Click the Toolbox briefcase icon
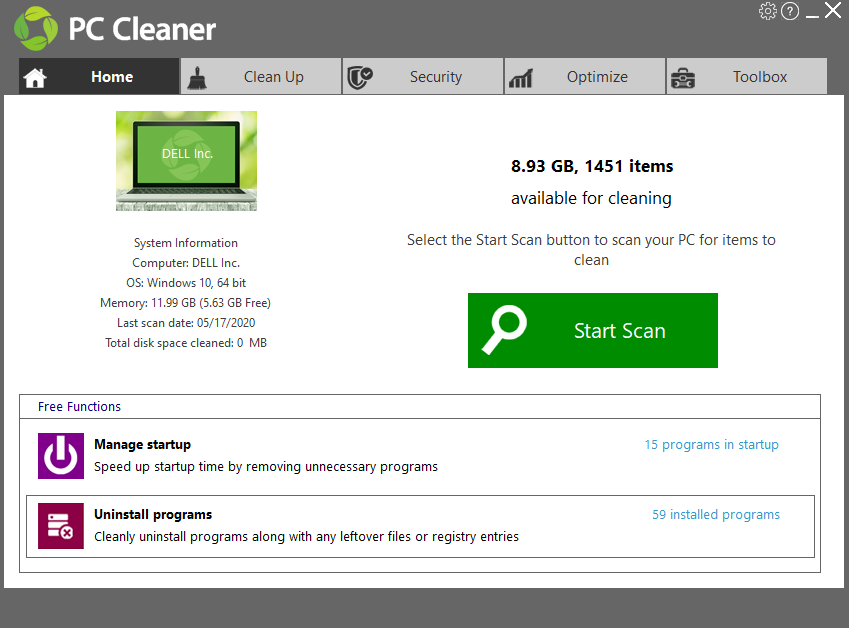The image size is (849, 628). coord(683,78)
